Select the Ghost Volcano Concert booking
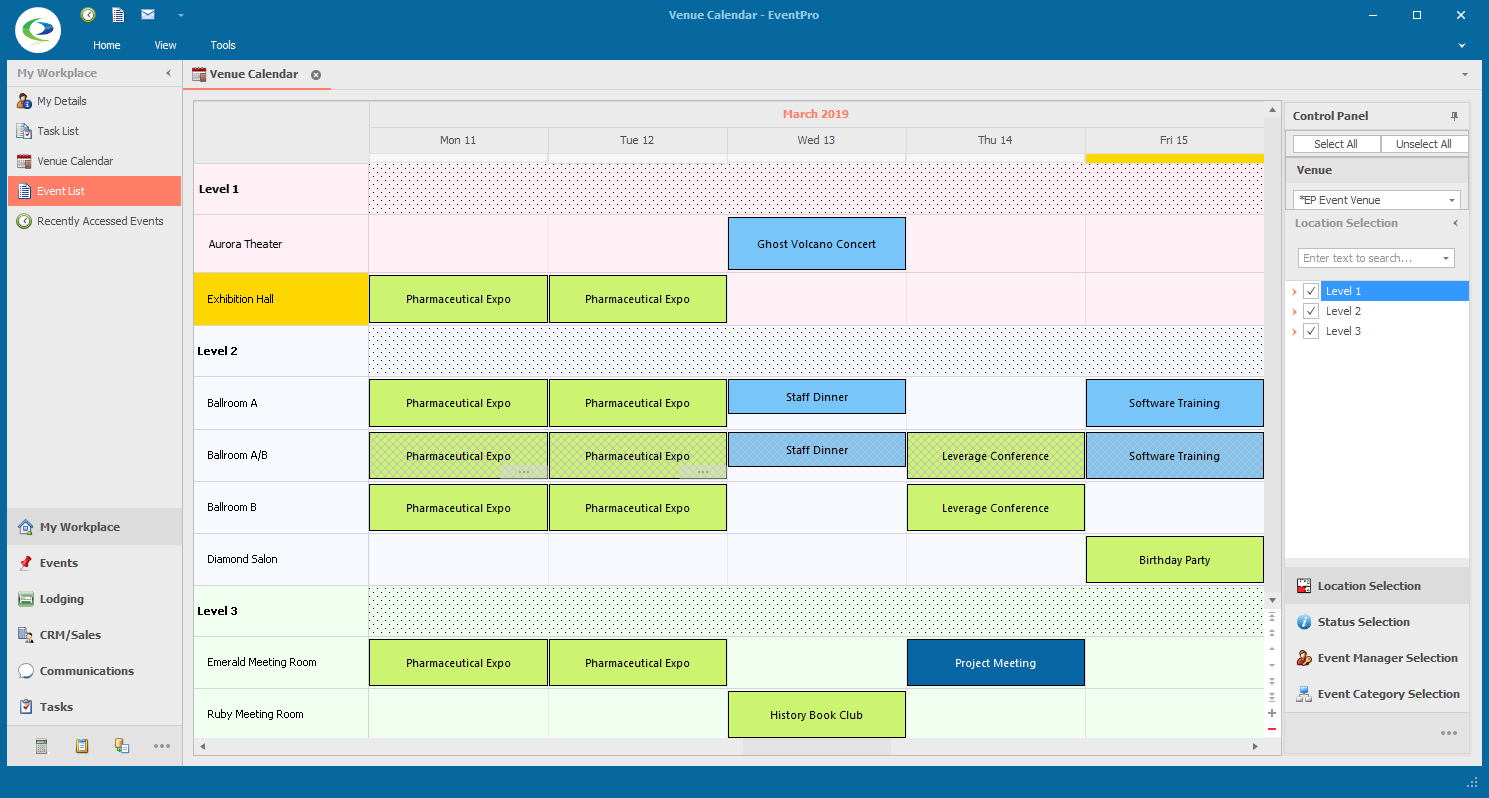The image size is (1489, 798). [817, 244]
